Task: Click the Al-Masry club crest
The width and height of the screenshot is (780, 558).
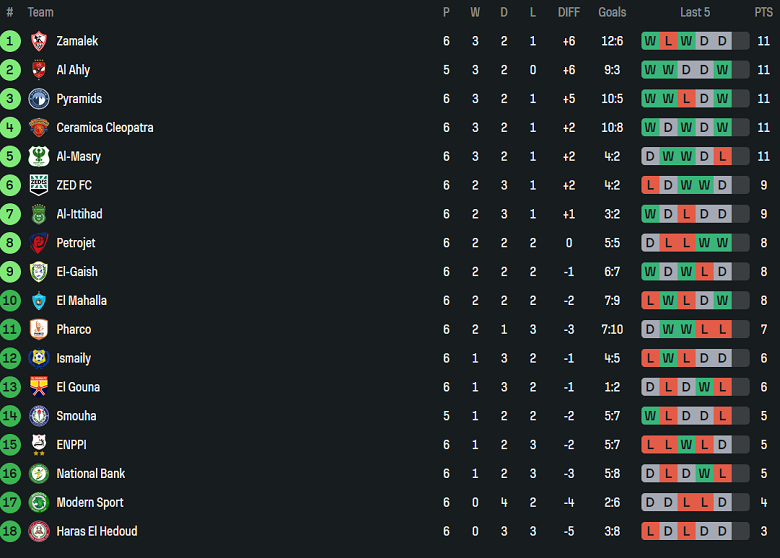Action: tap(39, 157)
